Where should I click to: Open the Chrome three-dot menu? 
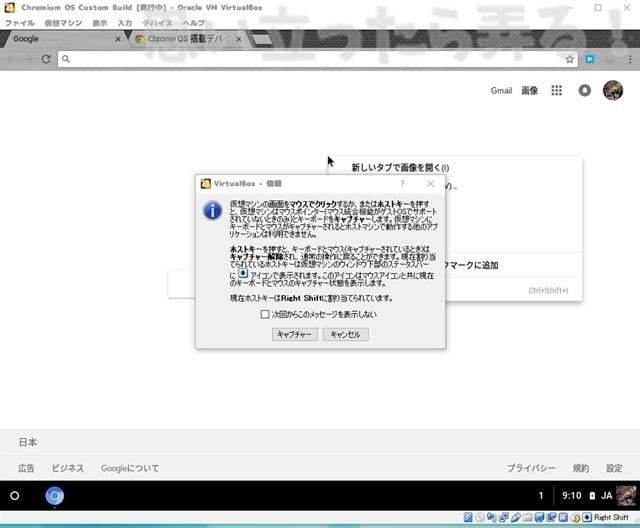[x=630, y=59]
